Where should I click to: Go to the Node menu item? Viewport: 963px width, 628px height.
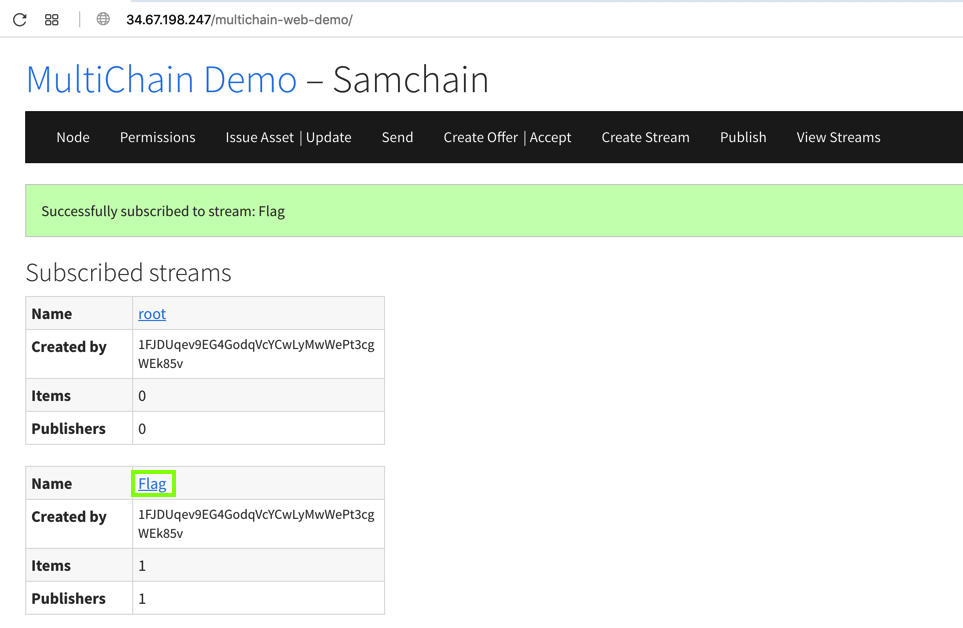click(73, 137)
